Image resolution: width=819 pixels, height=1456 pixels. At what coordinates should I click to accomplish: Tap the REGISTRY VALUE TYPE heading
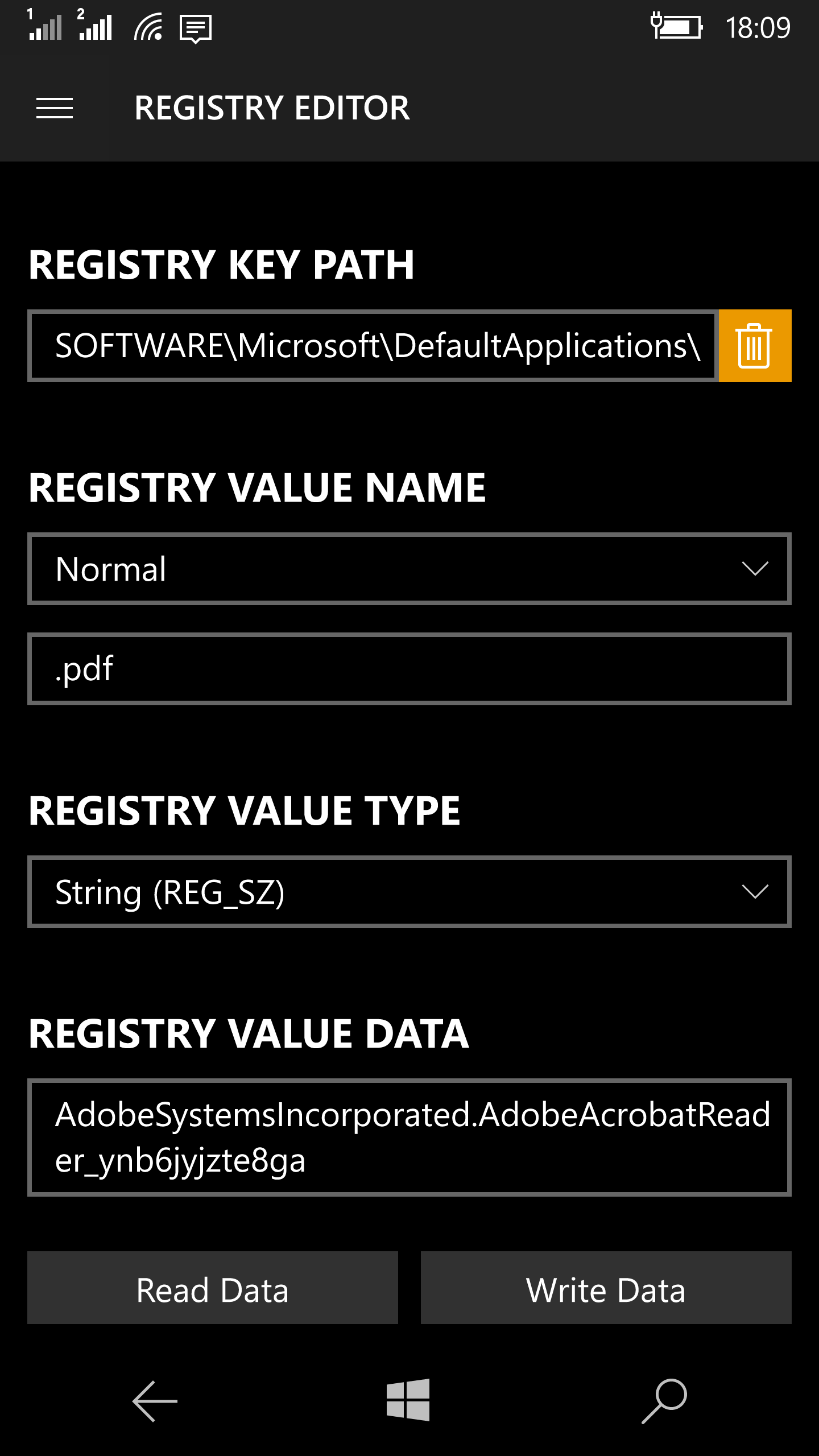pyautogui.click(x=245, y=811)
